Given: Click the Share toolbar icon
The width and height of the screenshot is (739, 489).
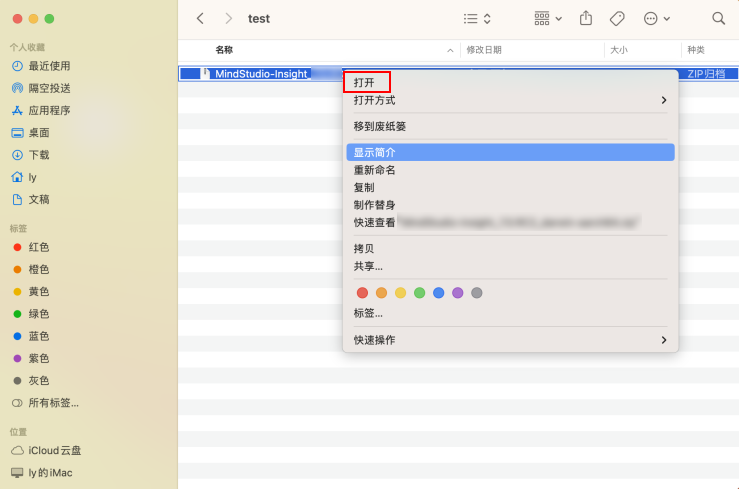Looking at the screenshot, I should [x=586, y=18].
